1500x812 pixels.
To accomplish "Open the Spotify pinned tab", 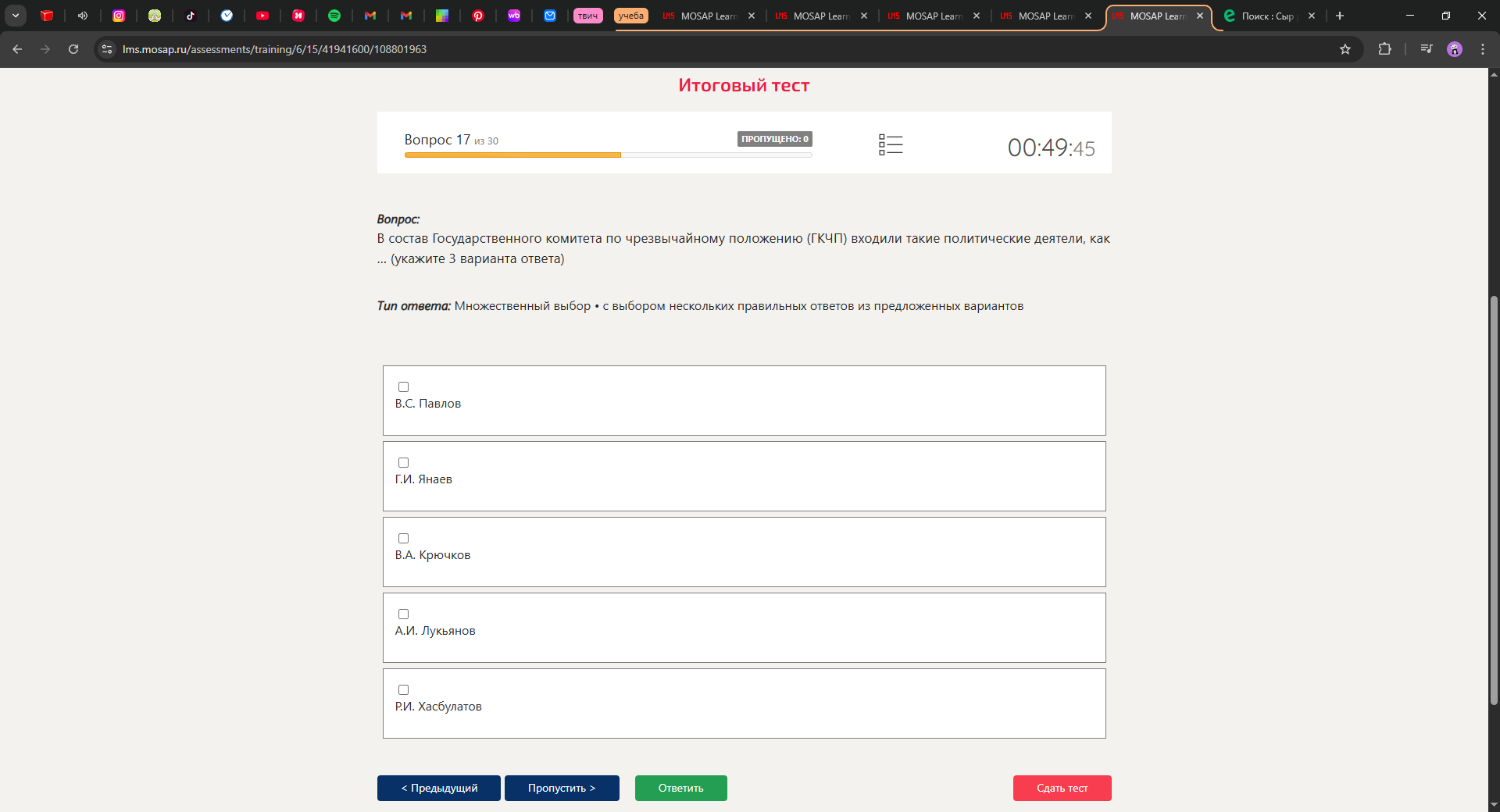I will (334, 16).
